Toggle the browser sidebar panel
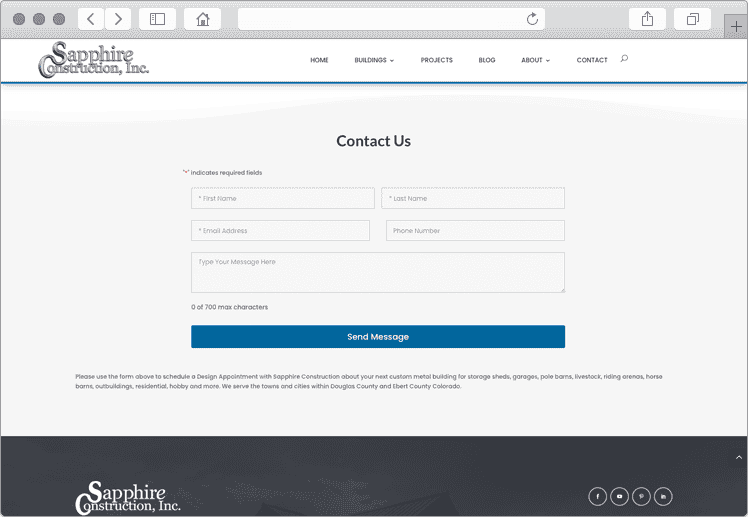 pos(157,19)
